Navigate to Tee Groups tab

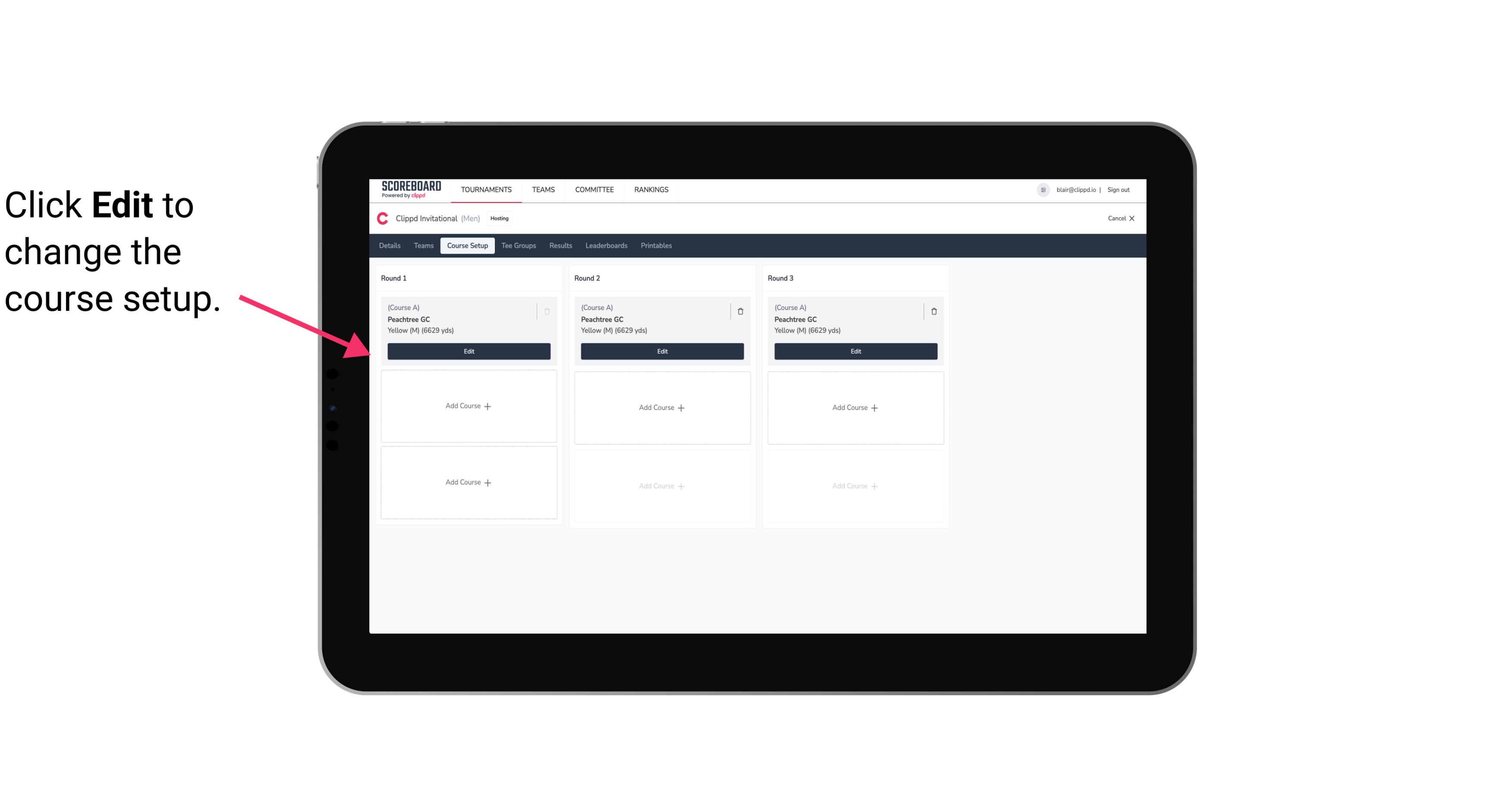point(518,245)
